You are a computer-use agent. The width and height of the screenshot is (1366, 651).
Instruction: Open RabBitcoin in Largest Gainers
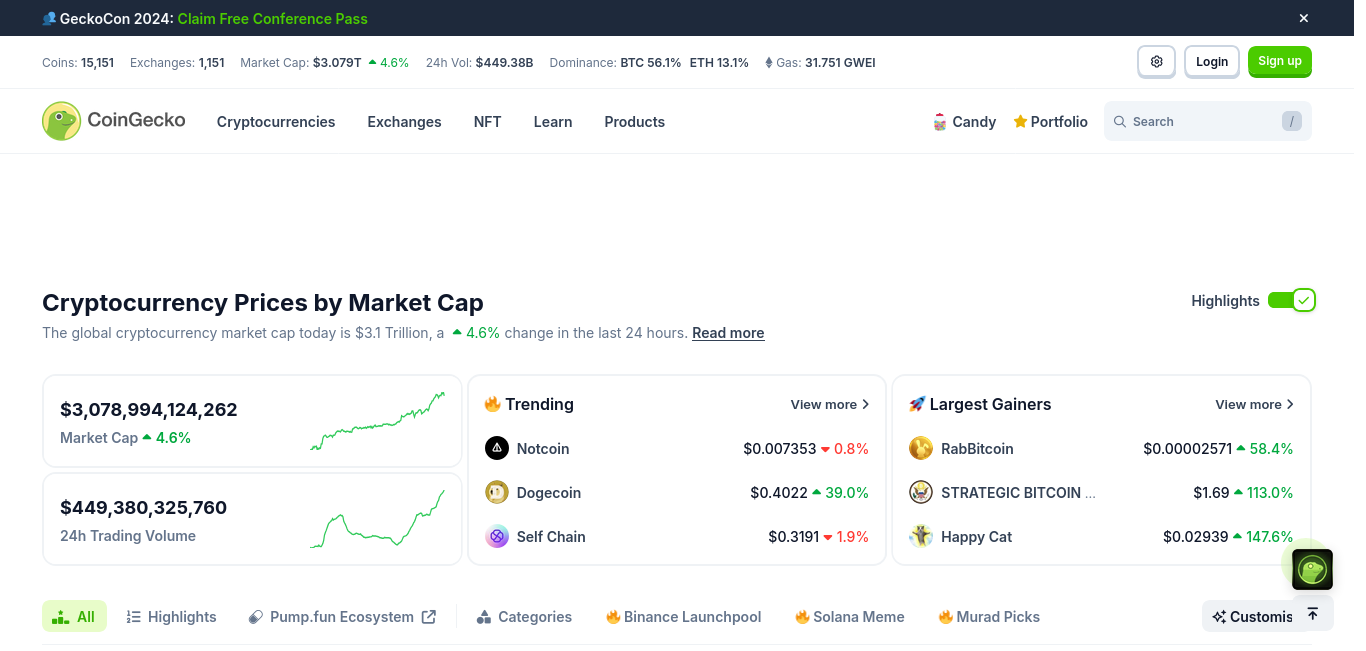pyautogui.click(x=1101, y=448)
